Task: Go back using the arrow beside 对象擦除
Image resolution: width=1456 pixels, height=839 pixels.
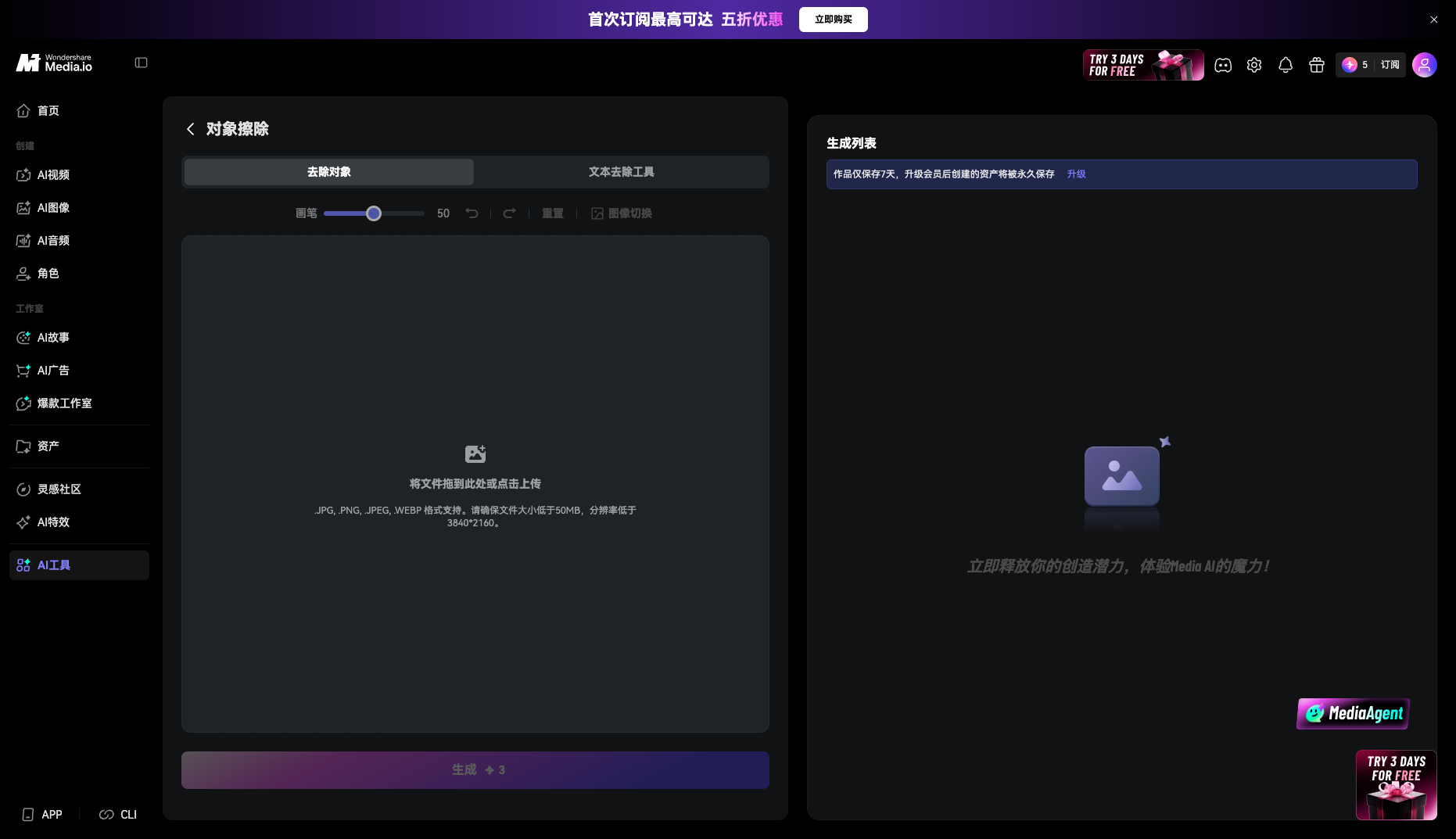Action: [190, 129]
